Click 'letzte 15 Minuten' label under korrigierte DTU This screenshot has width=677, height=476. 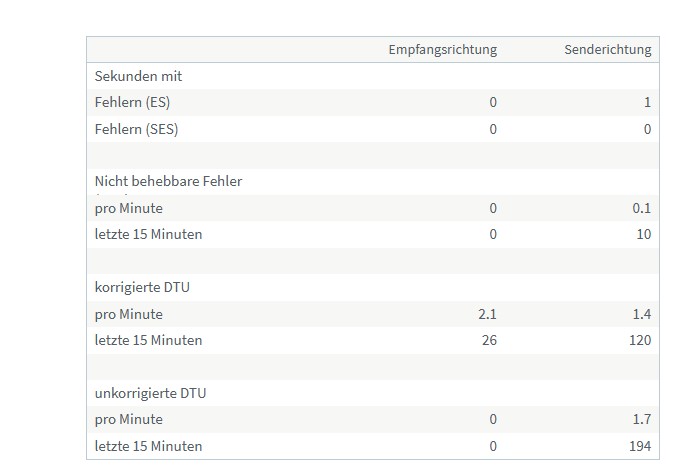click(x=148, y=340)
